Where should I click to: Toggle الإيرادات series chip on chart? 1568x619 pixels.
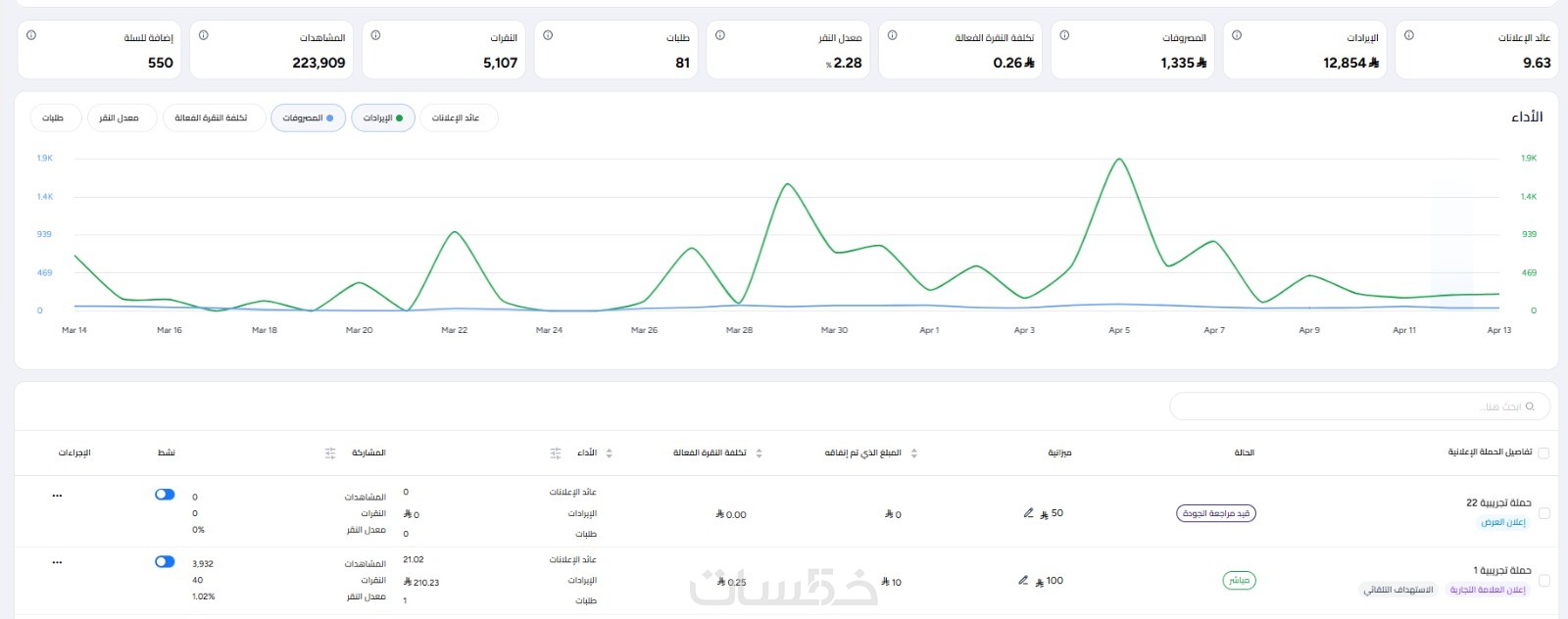pyautogui.click(x=383, y=118)
